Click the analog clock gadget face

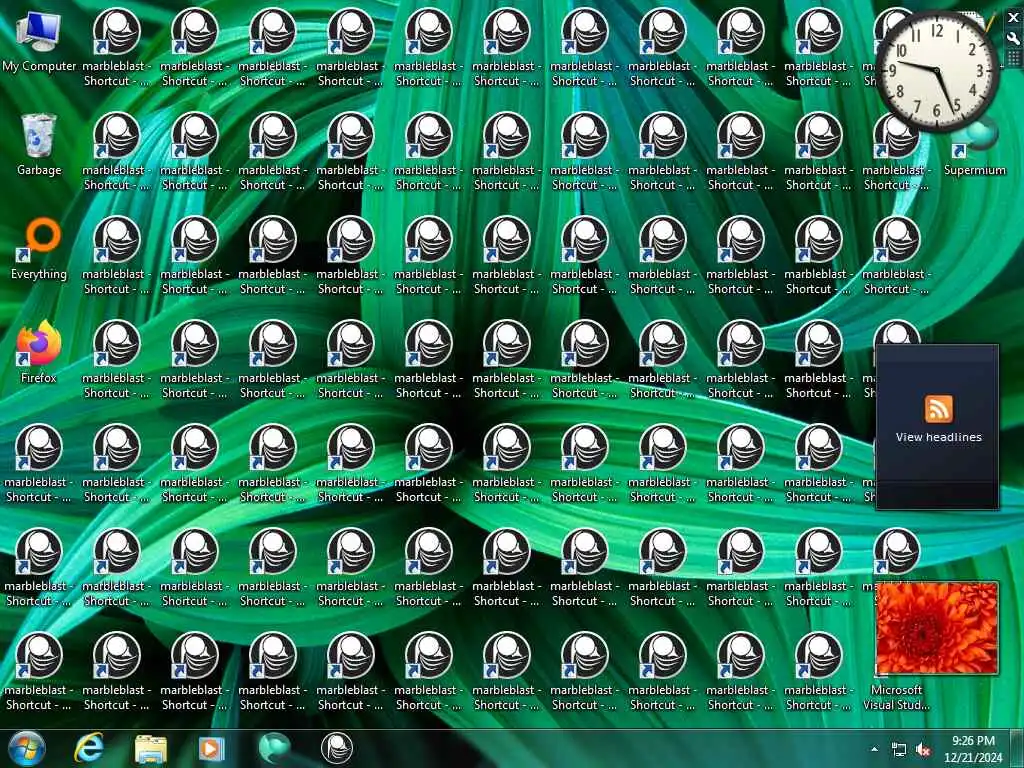coord(937,70)
